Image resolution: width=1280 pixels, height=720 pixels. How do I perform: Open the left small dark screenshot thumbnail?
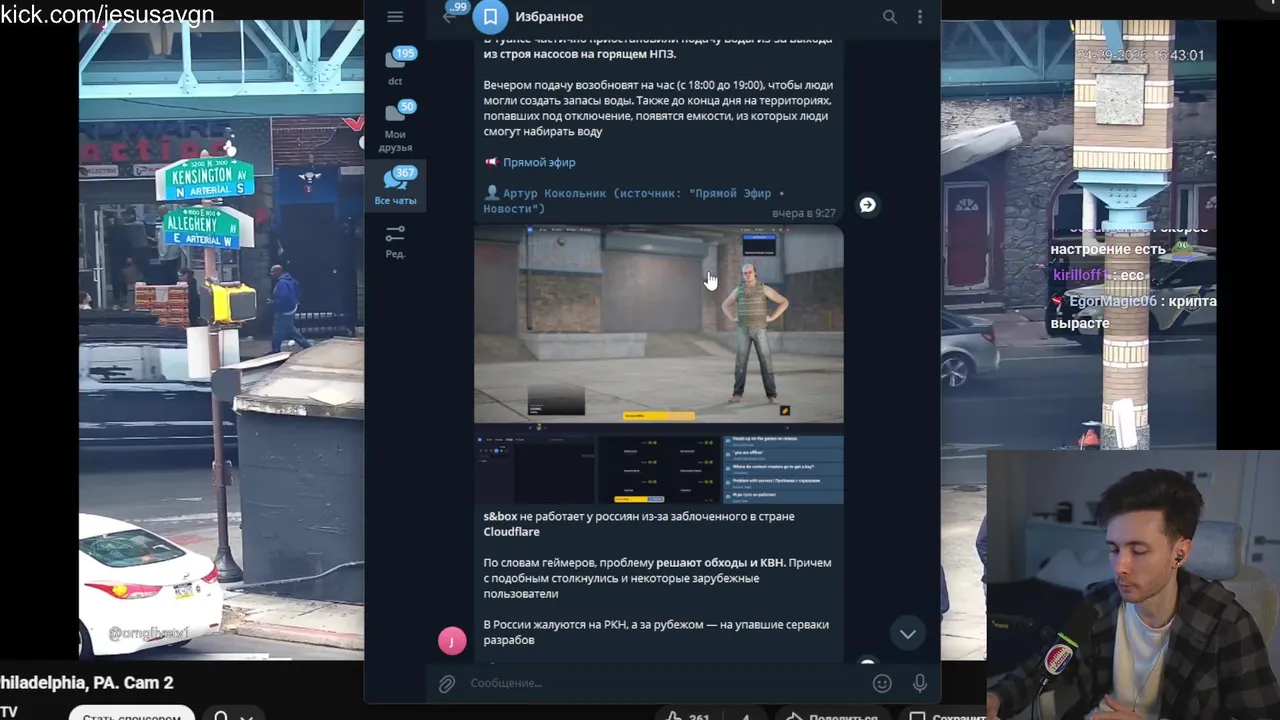click(534, 469)
